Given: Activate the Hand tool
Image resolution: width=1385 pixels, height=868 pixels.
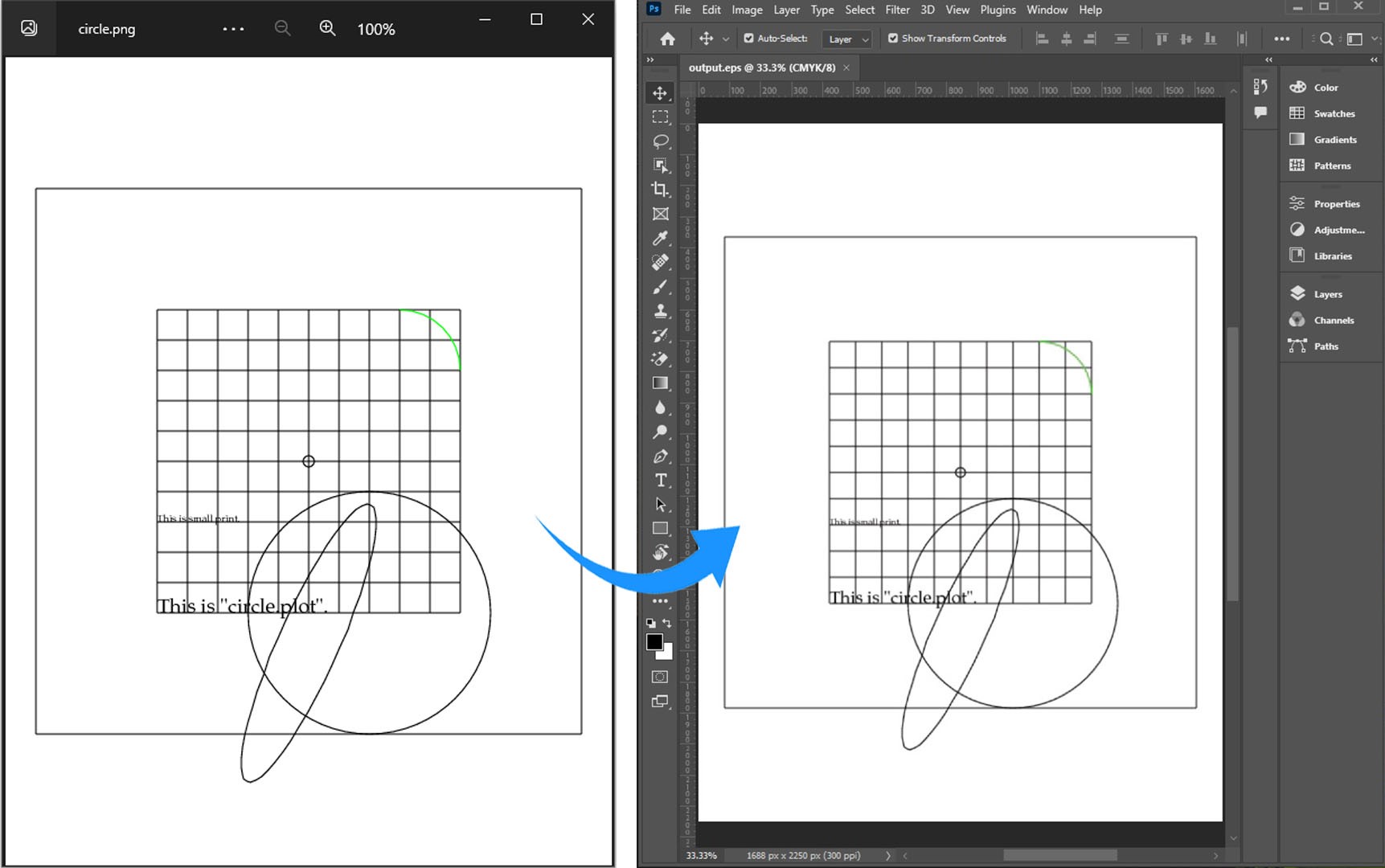Looking at the screenshot, I should tap(660, 551).
